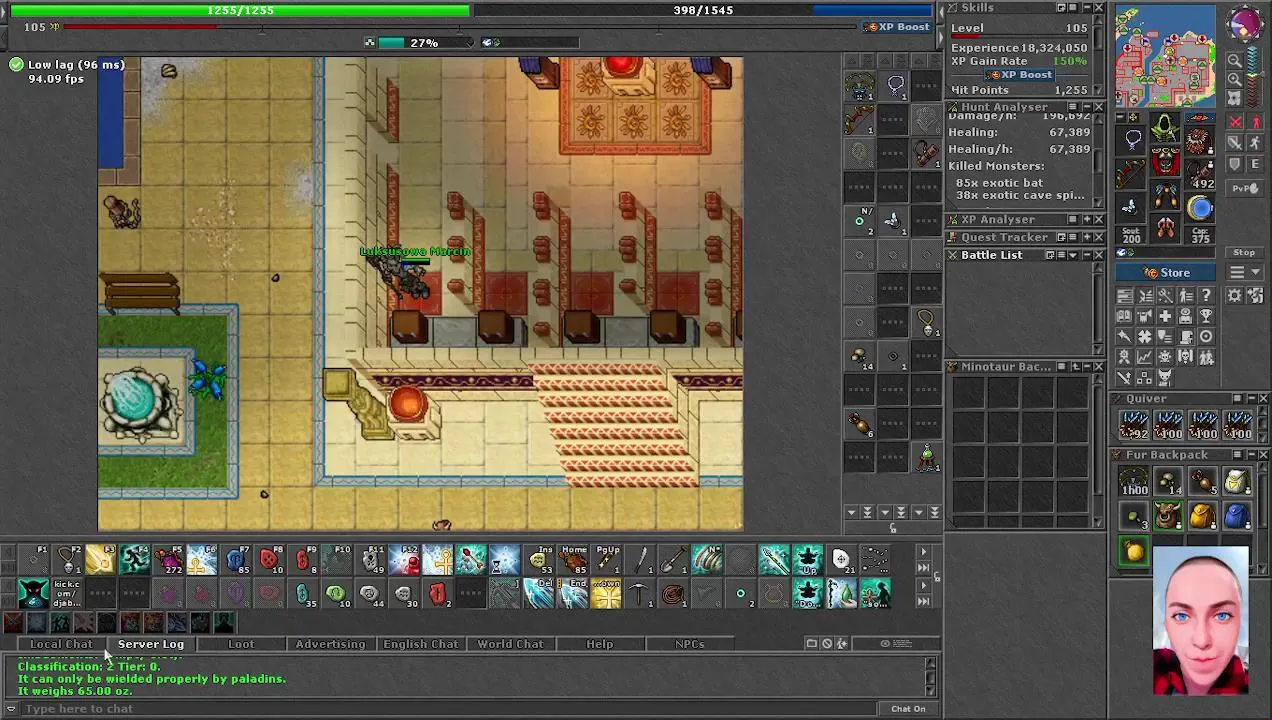Switch to the Advertising tab
This screenshot has height=720, width=1272.
(x=330, y=644)
